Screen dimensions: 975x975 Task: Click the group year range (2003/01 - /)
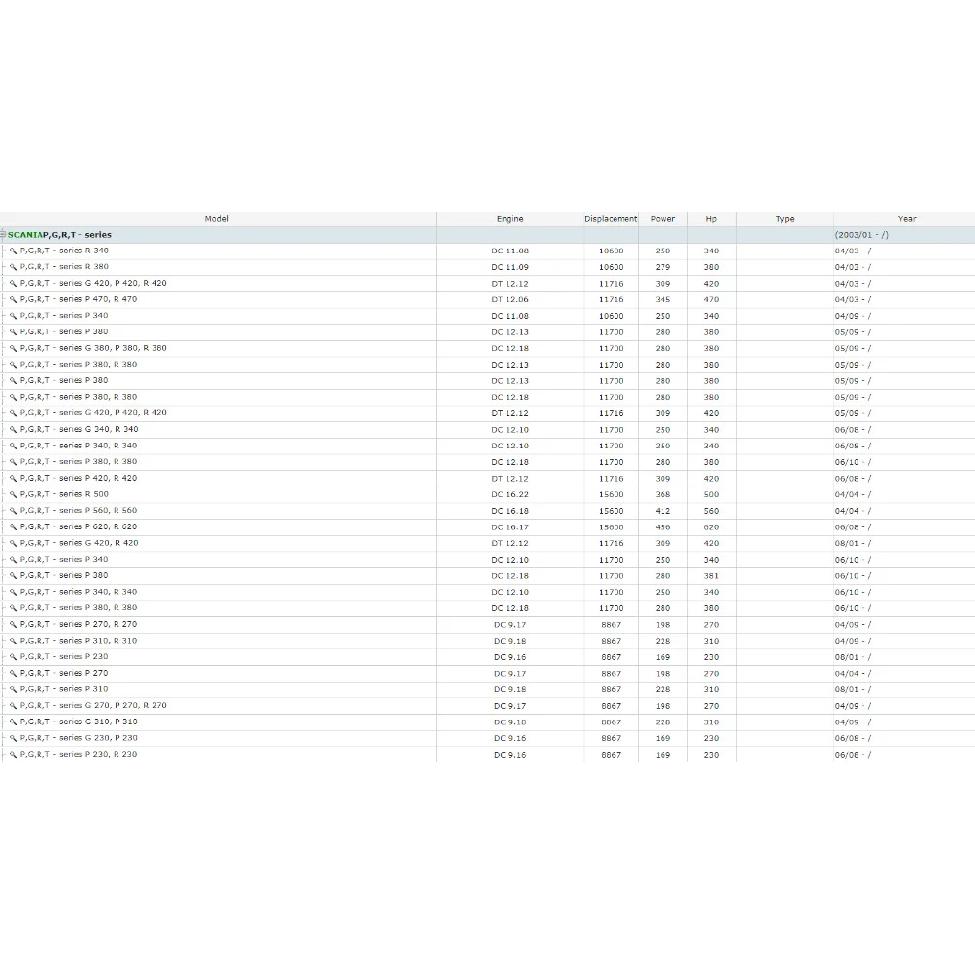tap(862, 235)
